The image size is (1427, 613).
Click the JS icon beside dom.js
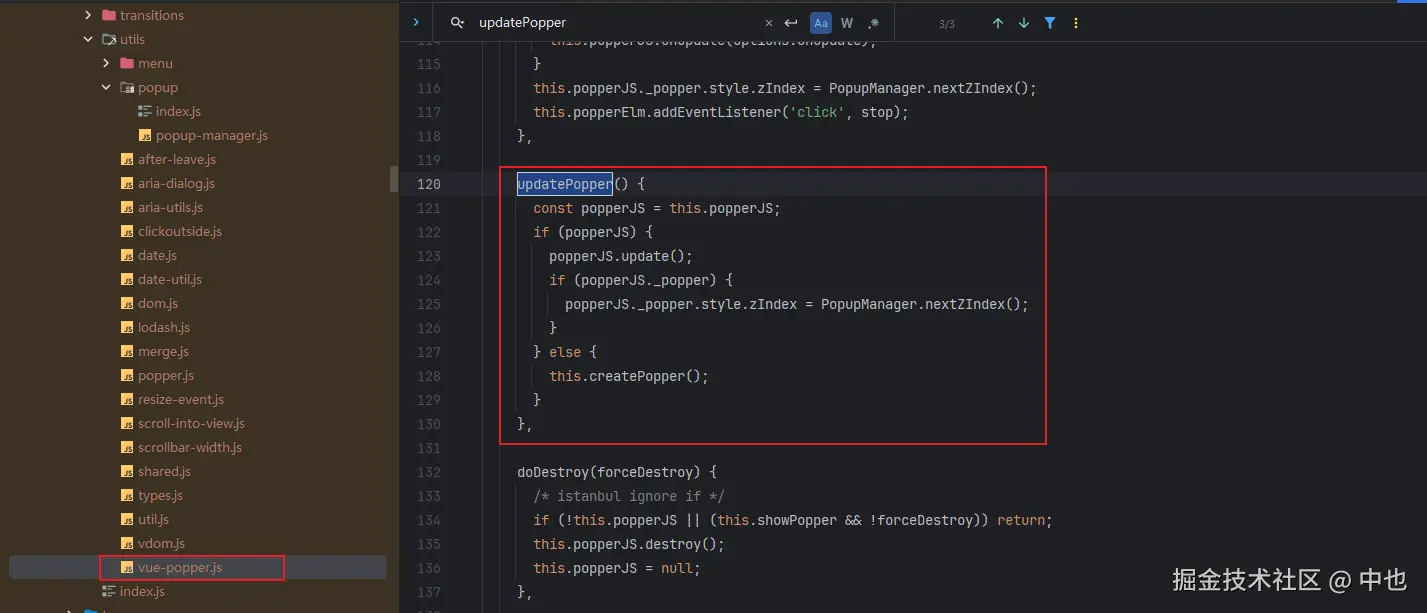tap(127, 303)
